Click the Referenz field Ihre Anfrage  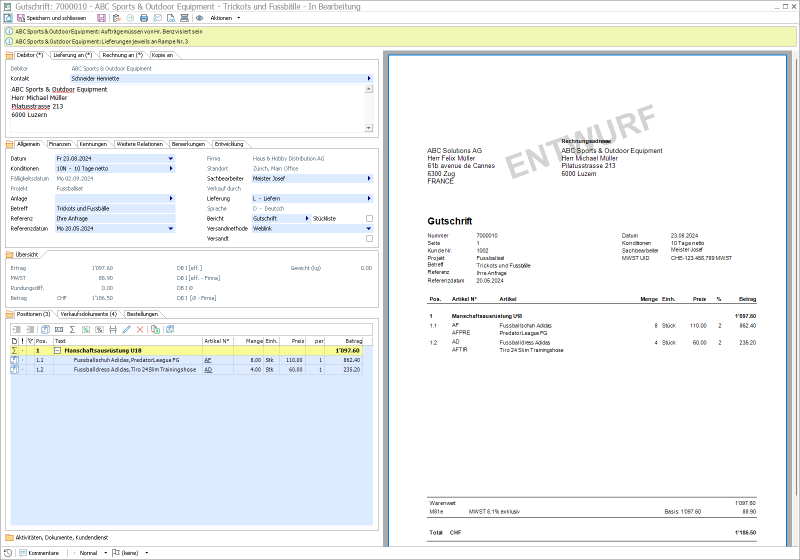[x=115, y=218]
